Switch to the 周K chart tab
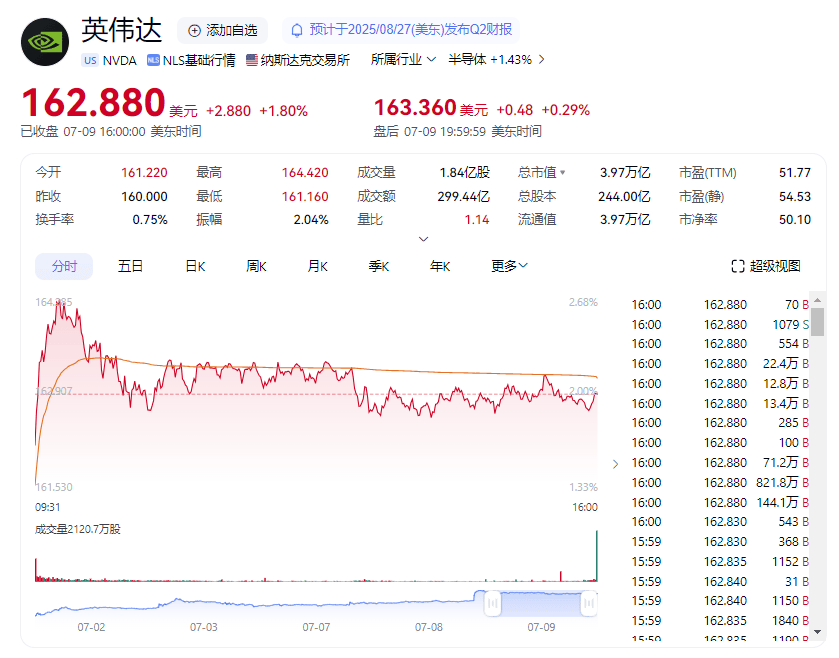839x658 pixels. coord(256,266)
